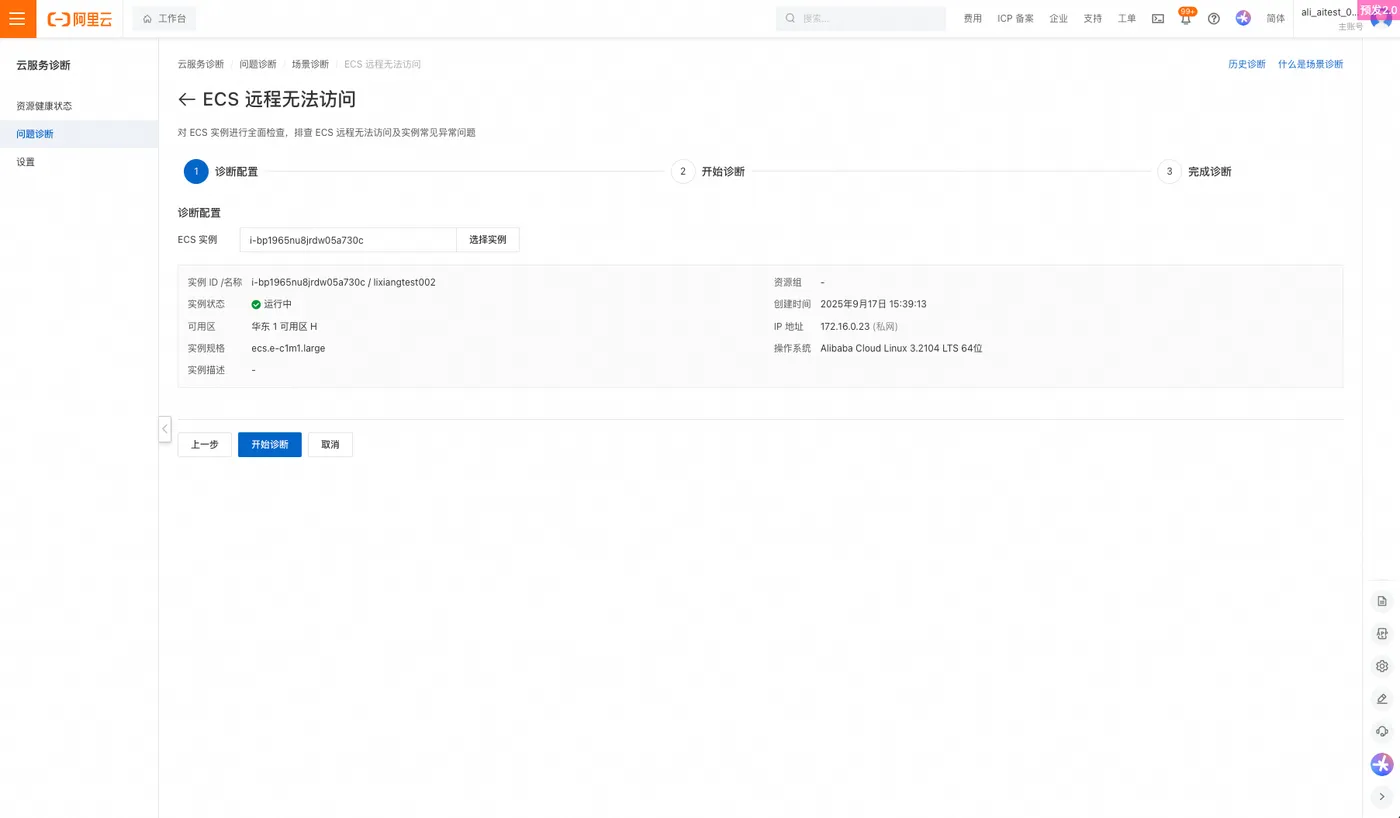Click 云服务诊断 sidebar title
Viewport: 1400px width, 818px height.
(43, 66)
